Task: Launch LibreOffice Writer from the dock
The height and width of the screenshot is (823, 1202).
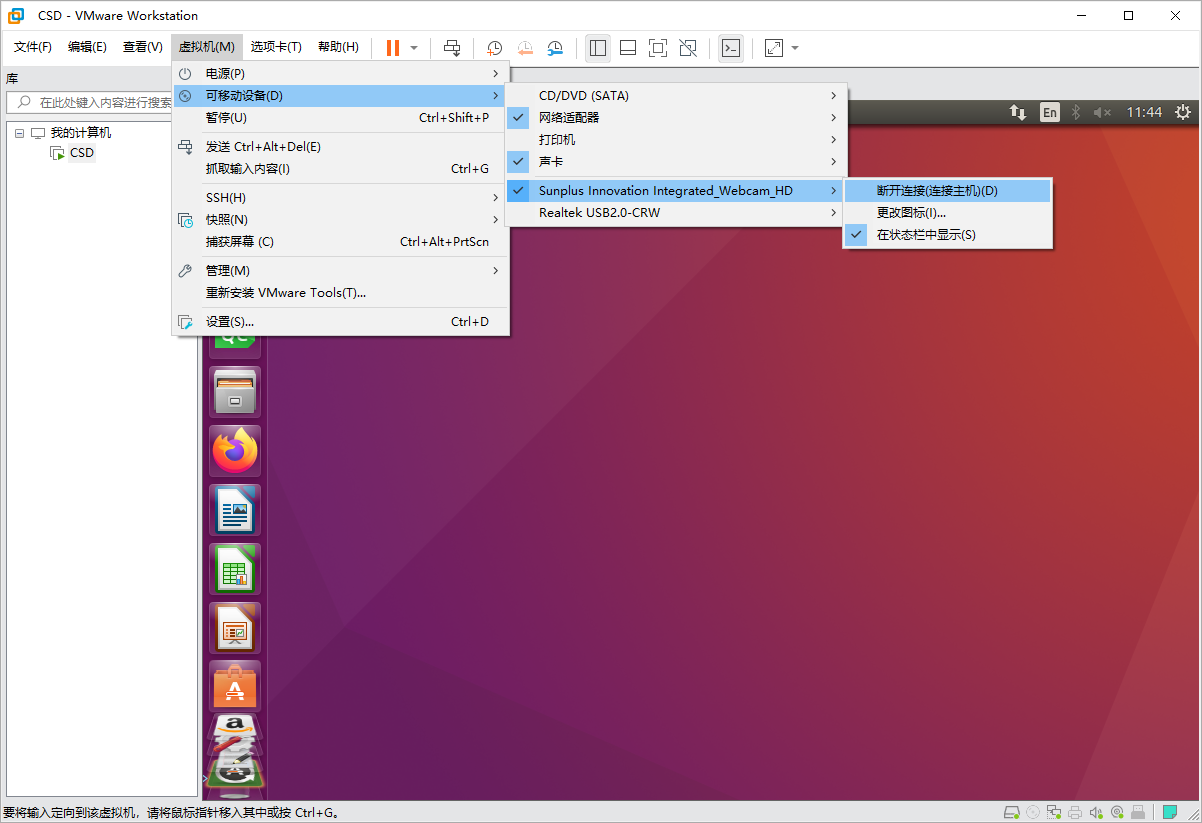Action: (x=235, y=509)
